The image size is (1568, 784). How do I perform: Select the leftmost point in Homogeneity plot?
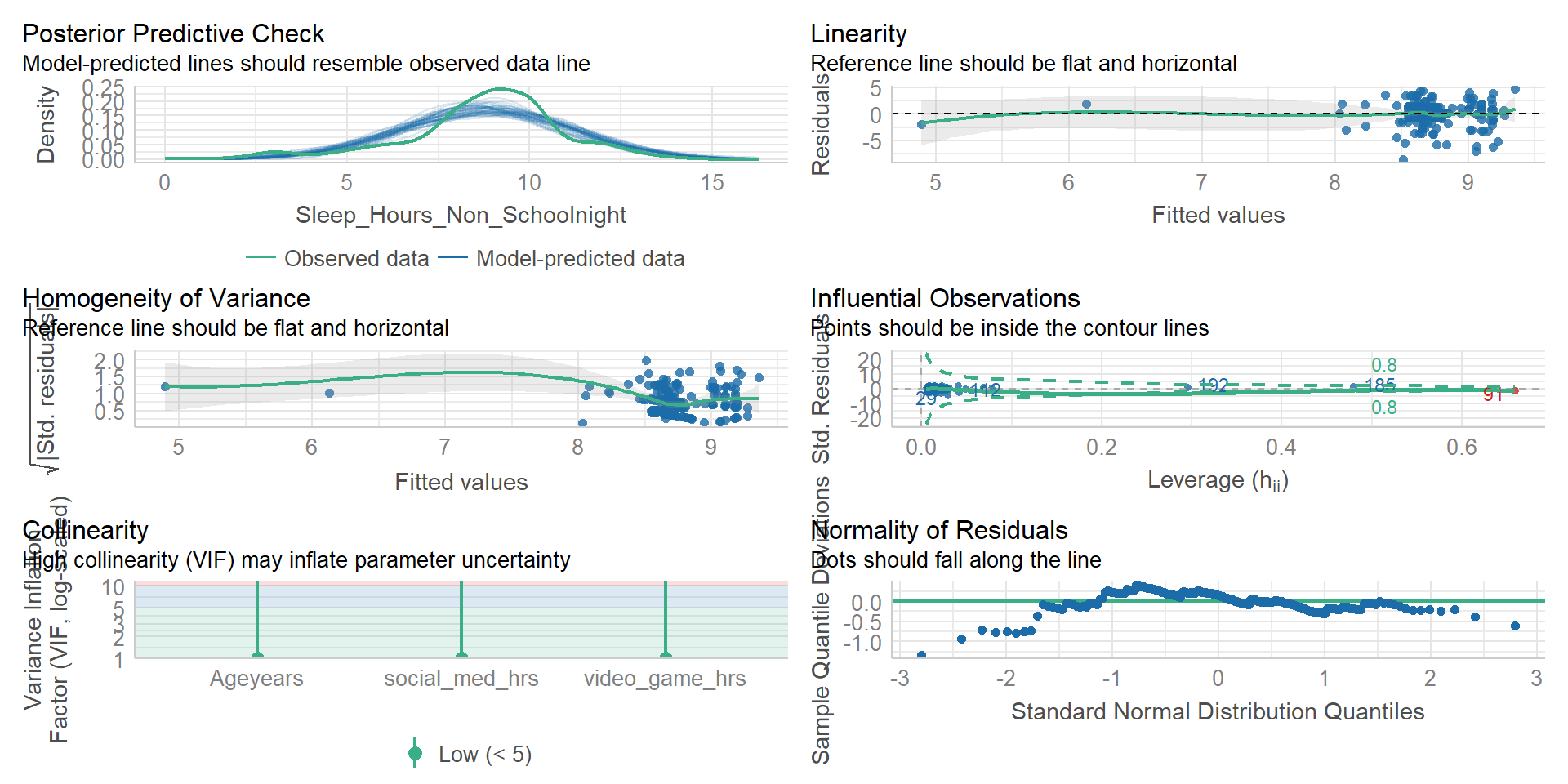point(166,386)
